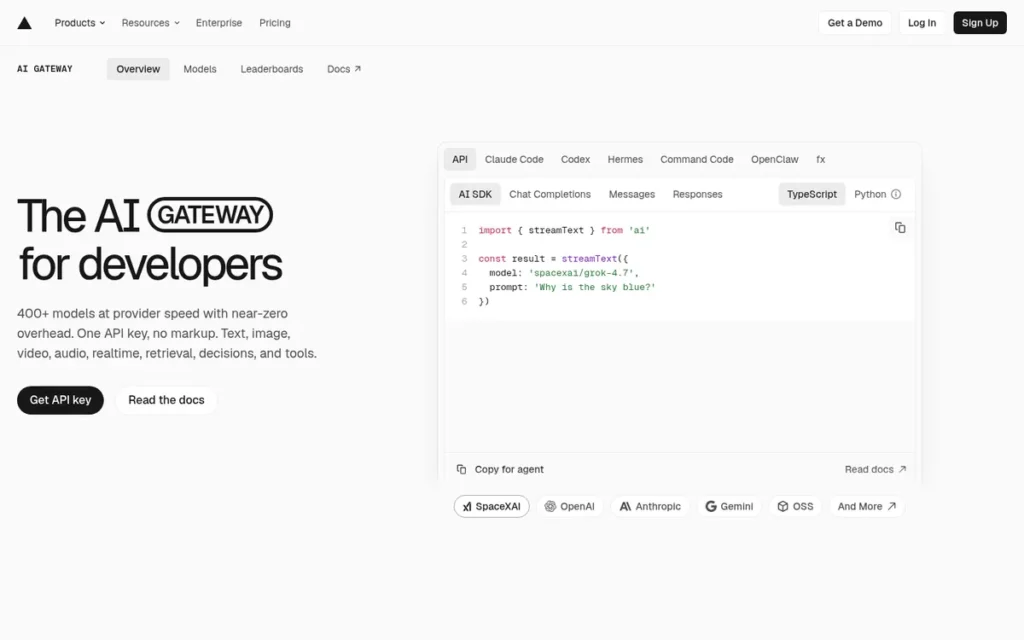Click the Read the docs button
1024x640 pixels.
pos(166,400)
